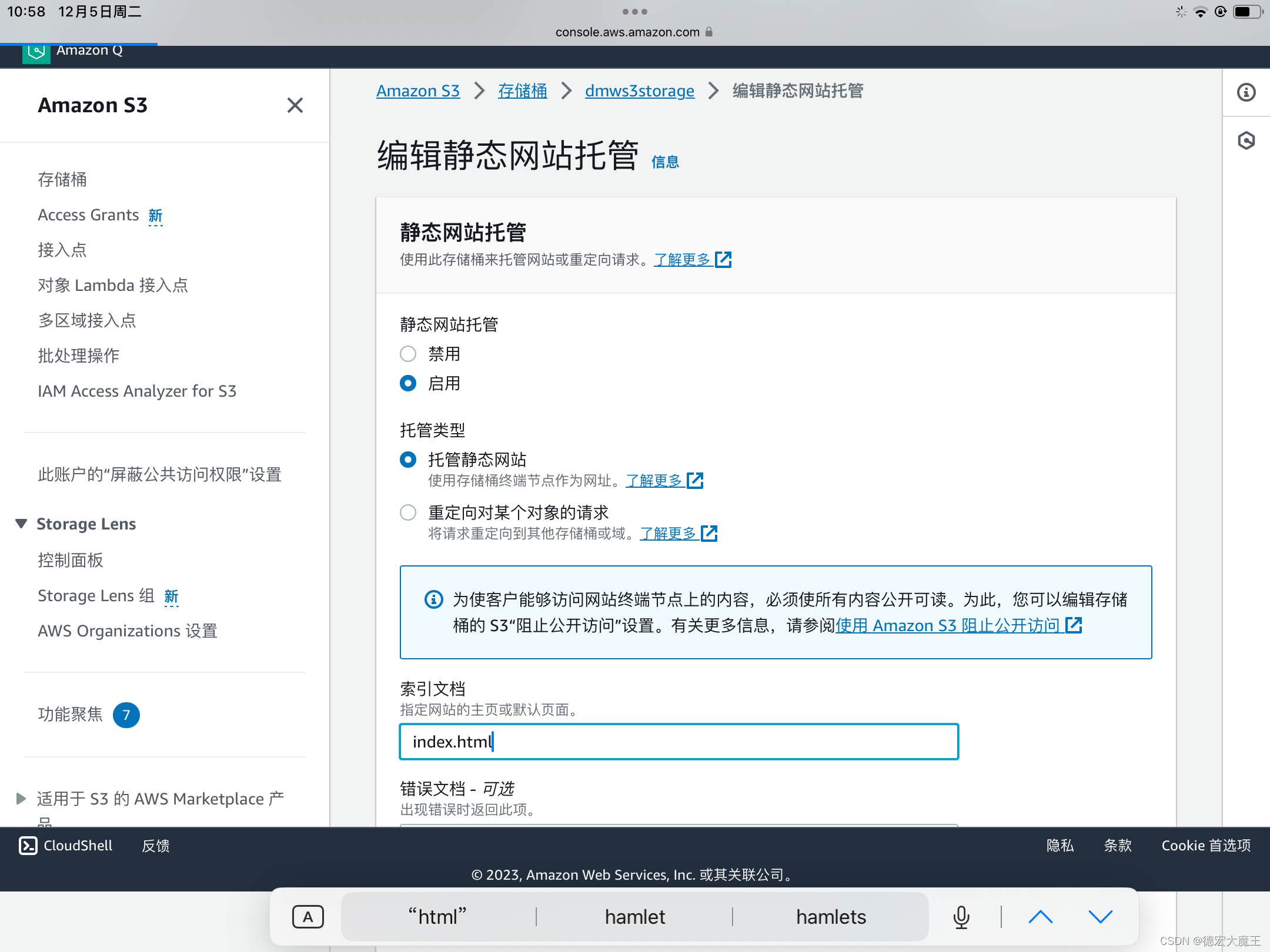The width and height of the screenshot is (1270, 952).
Task: Pick the "html" keyboard suggestion
Action: tap(437, 917)
